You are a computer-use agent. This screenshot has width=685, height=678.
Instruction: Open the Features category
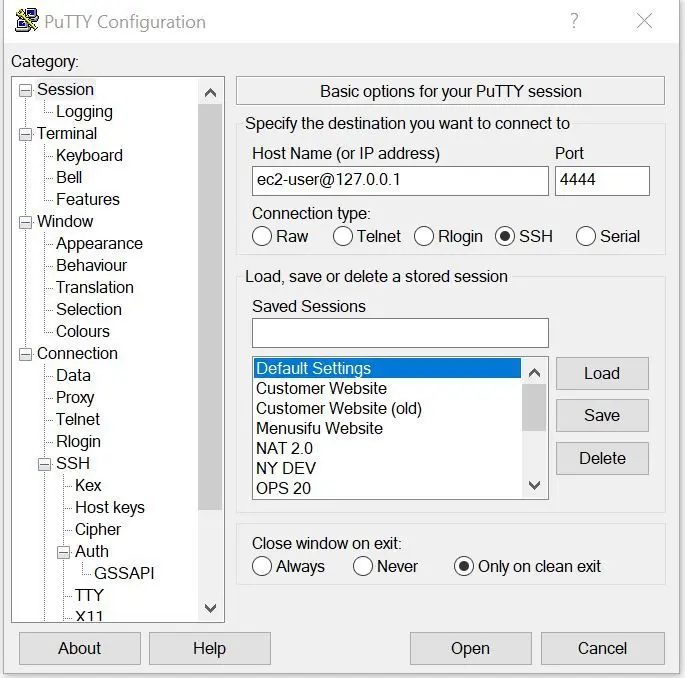[x=88, y=200]
